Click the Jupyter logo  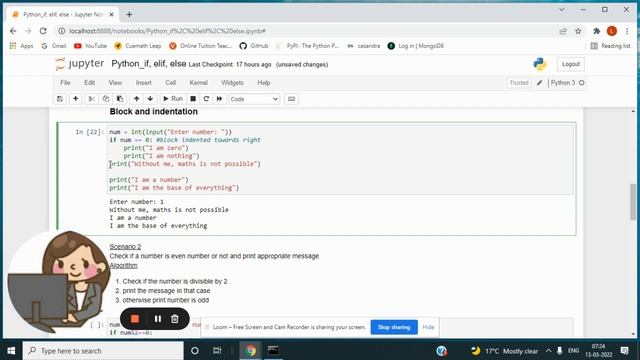(x=80, y=64)
